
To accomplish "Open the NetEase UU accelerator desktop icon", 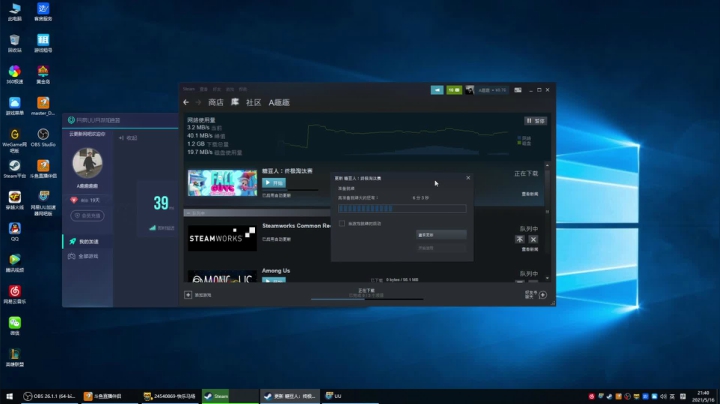I will 43,202.
